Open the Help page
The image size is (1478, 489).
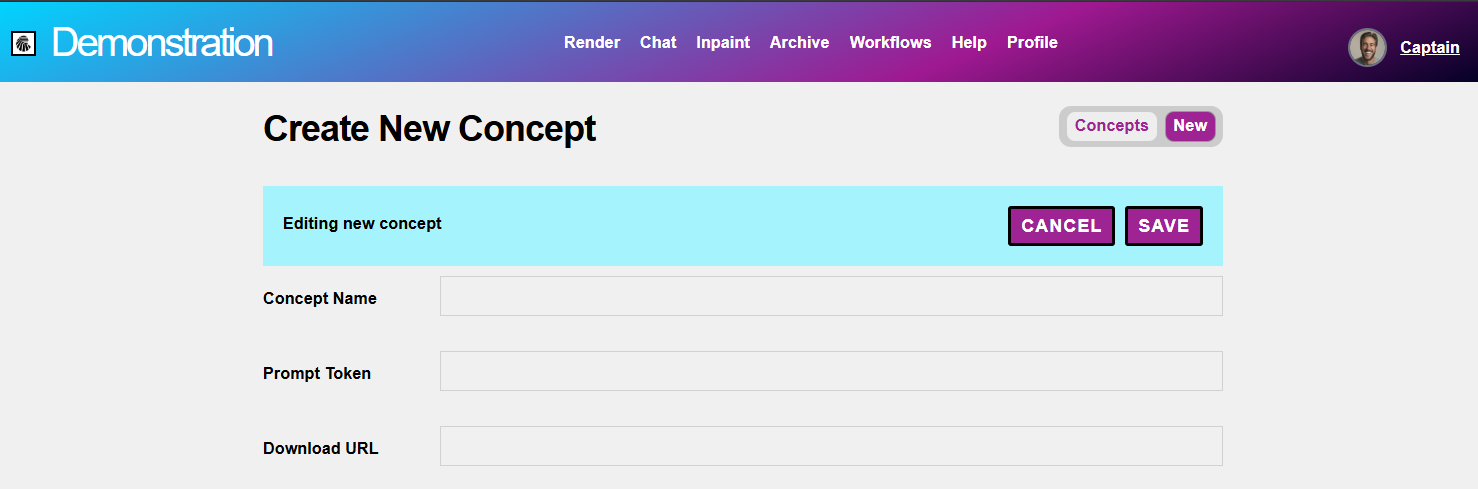coord(969,42)
